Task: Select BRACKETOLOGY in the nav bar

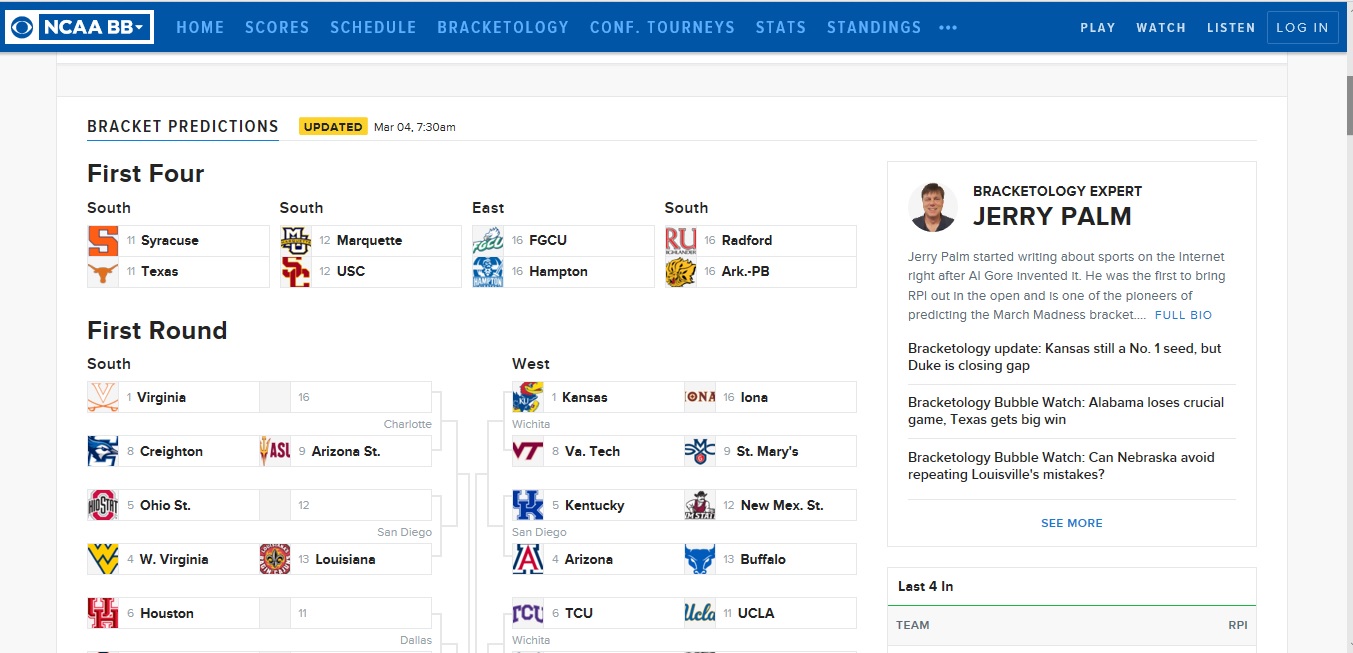Action: [503, 27]
